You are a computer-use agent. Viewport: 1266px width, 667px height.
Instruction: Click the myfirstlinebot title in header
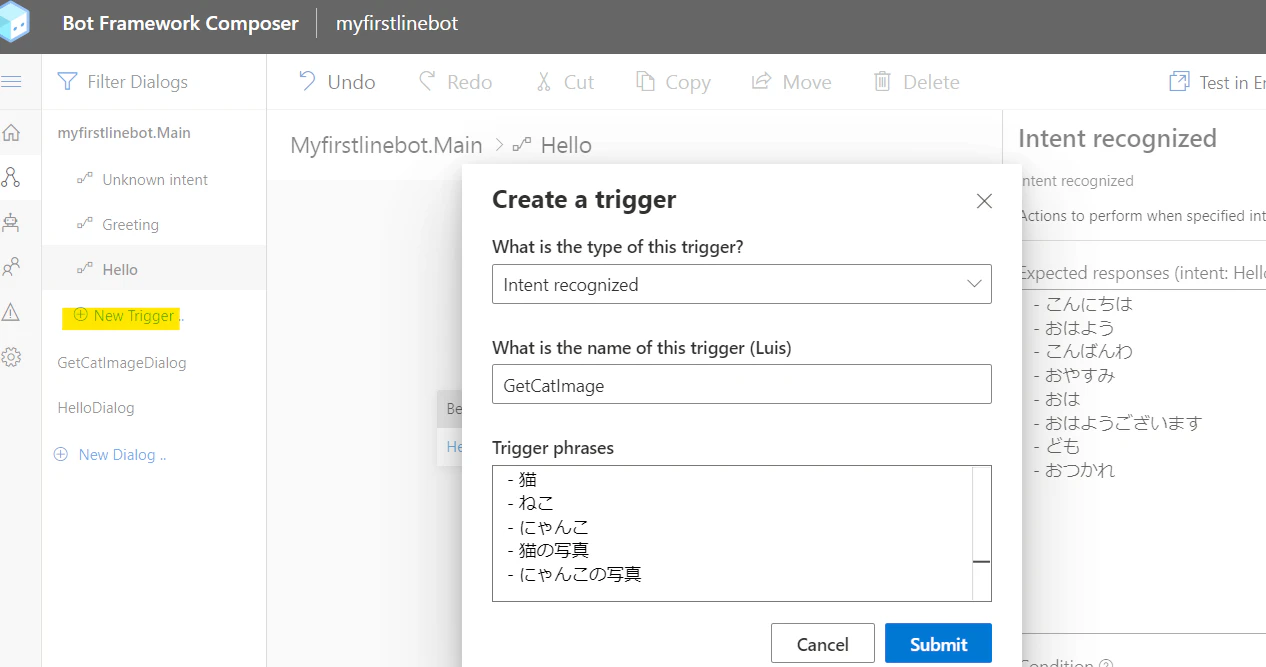[397, 23]
